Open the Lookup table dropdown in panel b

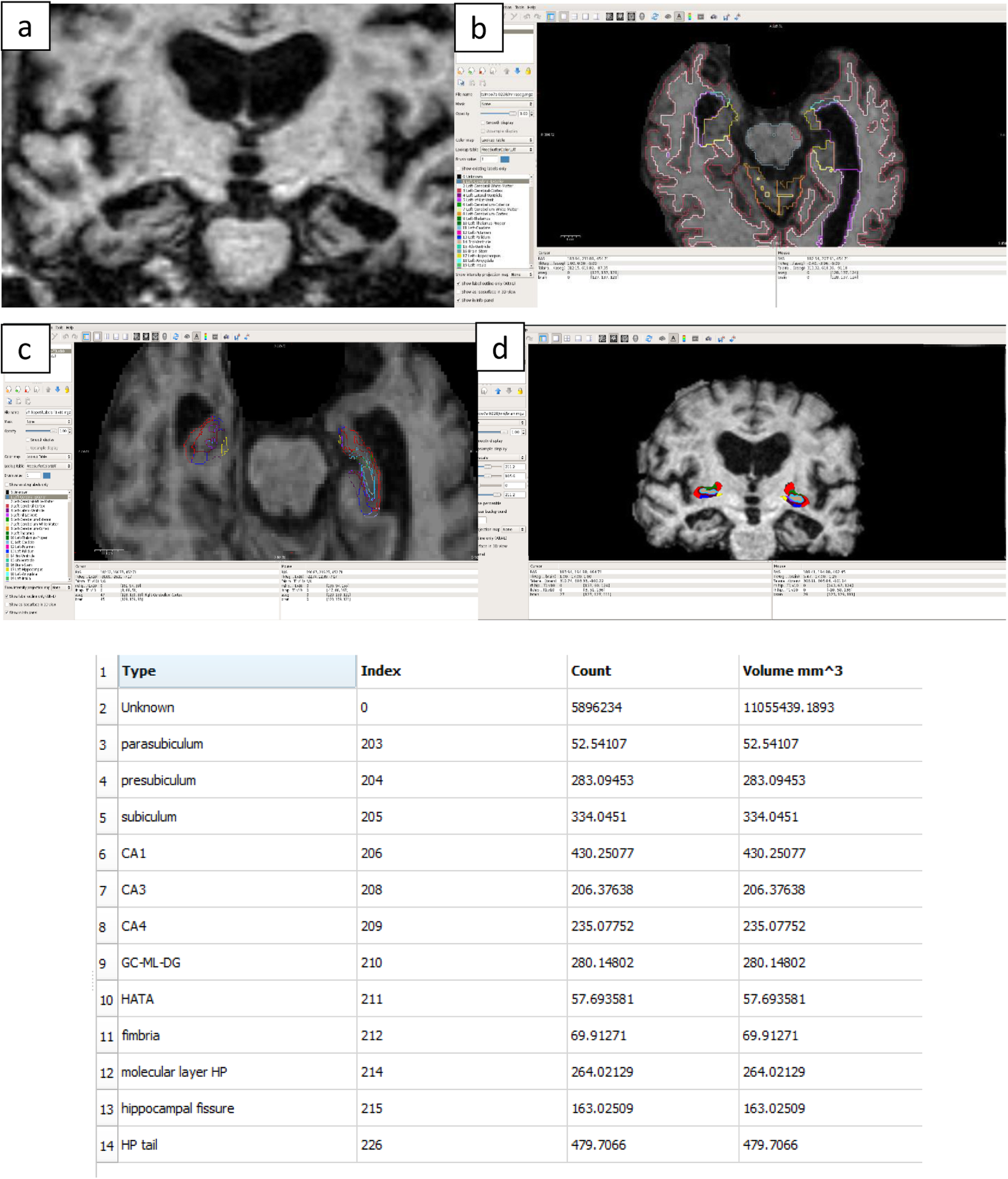click(507, 150)
